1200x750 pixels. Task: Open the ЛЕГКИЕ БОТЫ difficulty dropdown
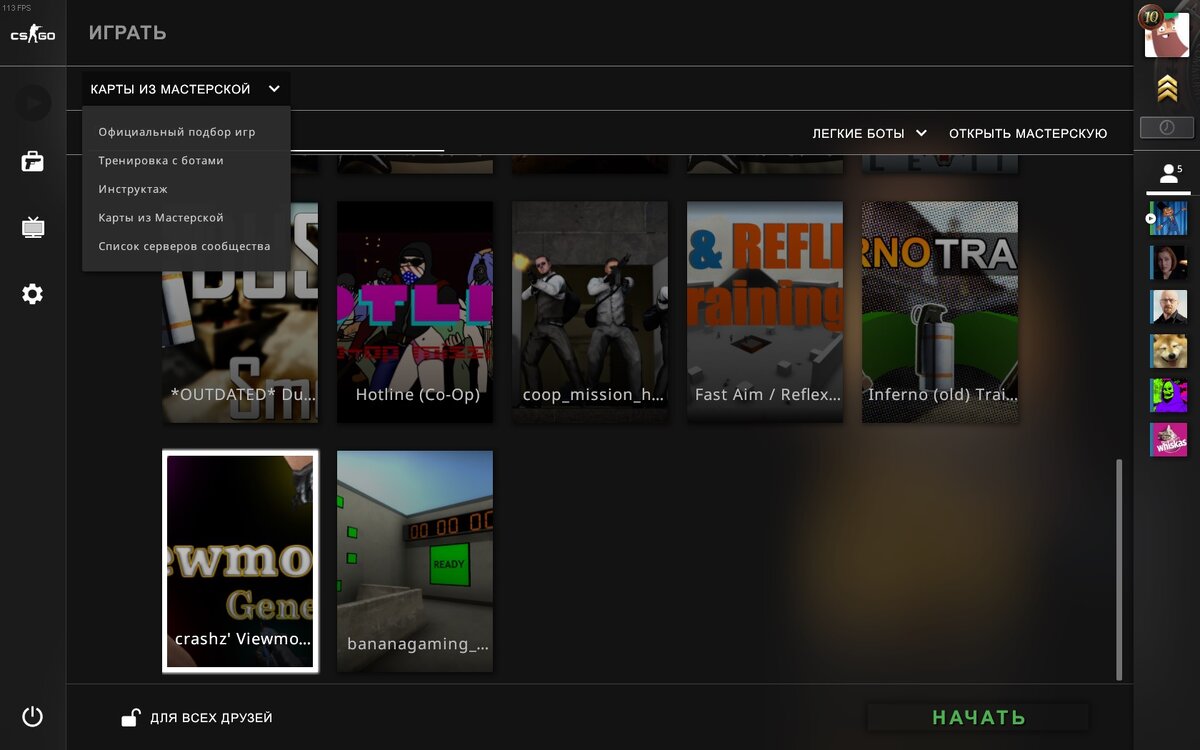(x=869, y=133)
